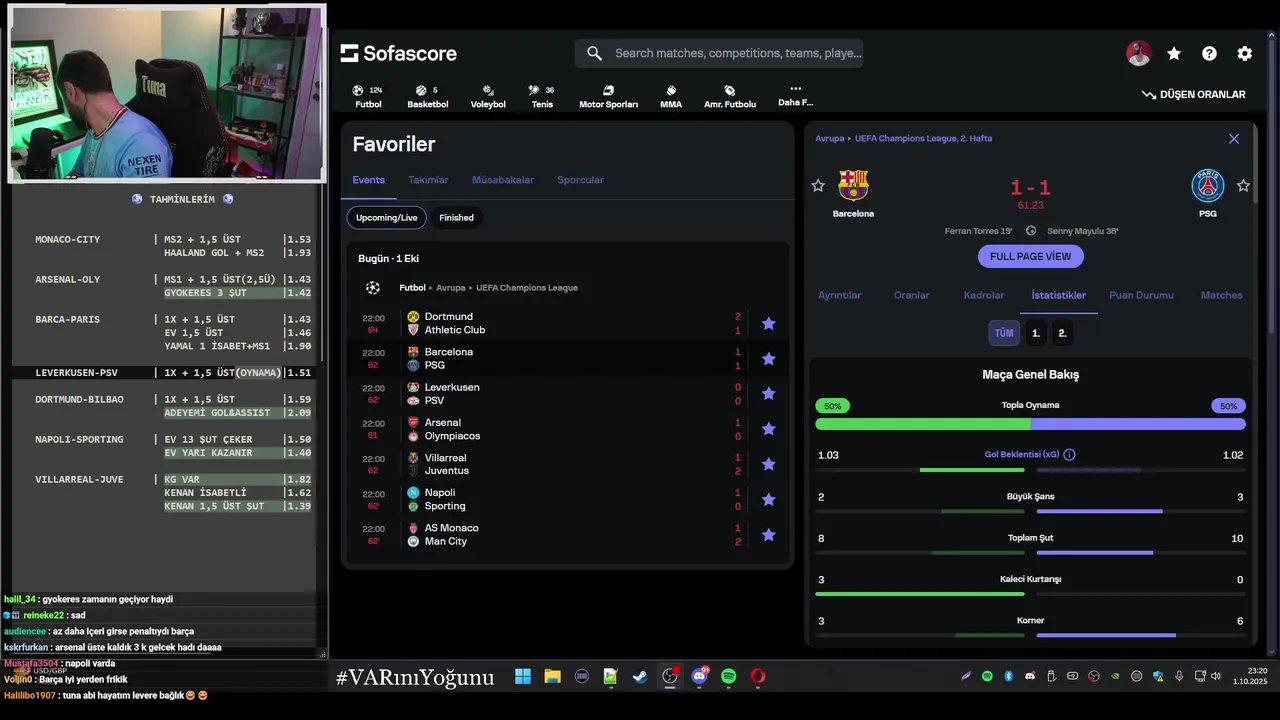Open the help question mark icon
Image resolution: width=1280 pixels, height=720 pixels.
click(1209, 54)
